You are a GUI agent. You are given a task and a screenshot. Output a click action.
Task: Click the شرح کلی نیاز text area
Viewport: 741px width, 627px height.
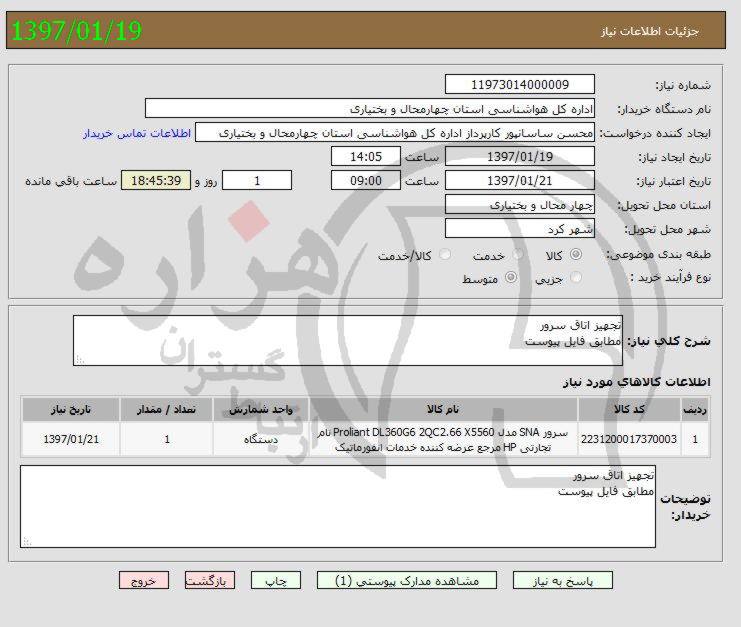click(x=348, y=341)
